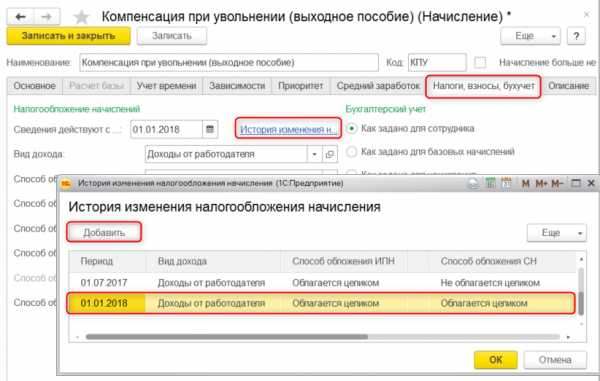Click the back navigation arrow
Image resolution: width=600 pixels, height=381 pixels.
(20, 17)
